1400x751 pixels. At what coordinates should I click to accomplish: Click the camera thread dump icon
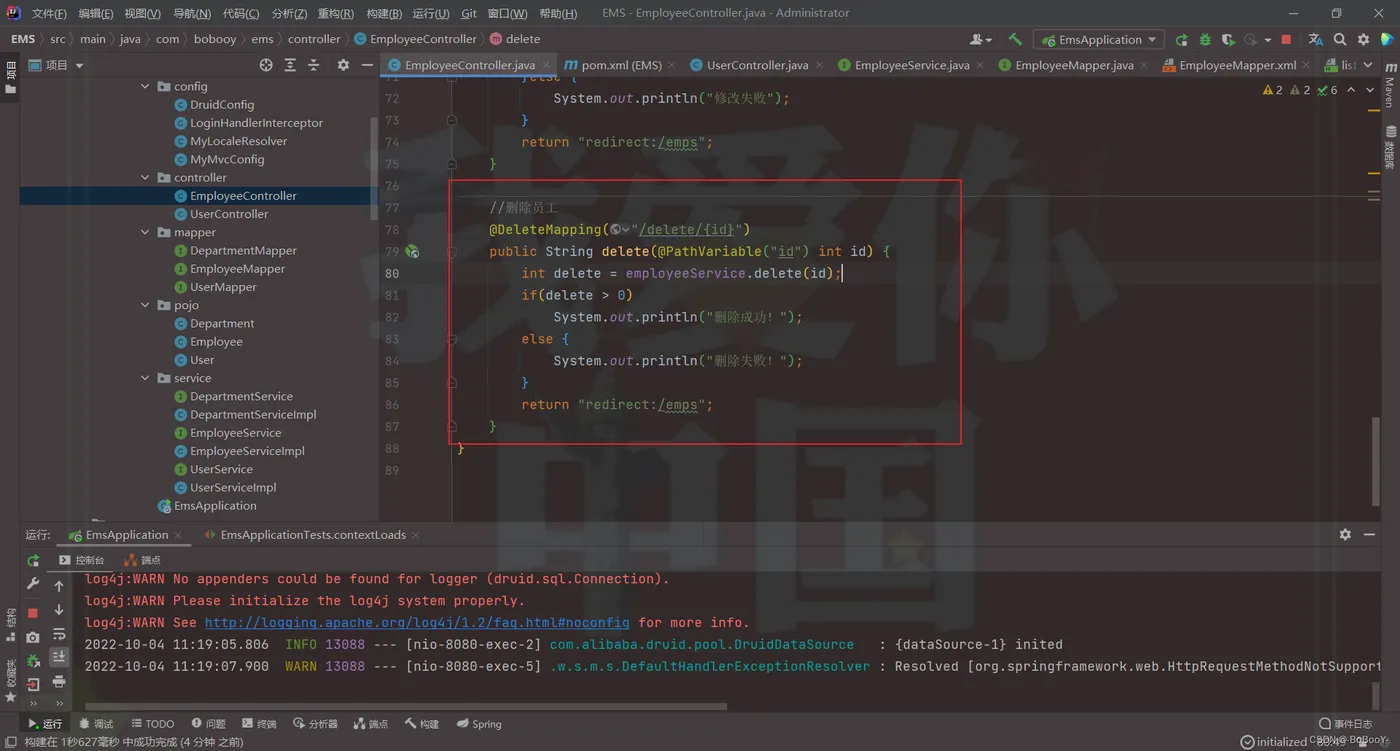[33, 637]
